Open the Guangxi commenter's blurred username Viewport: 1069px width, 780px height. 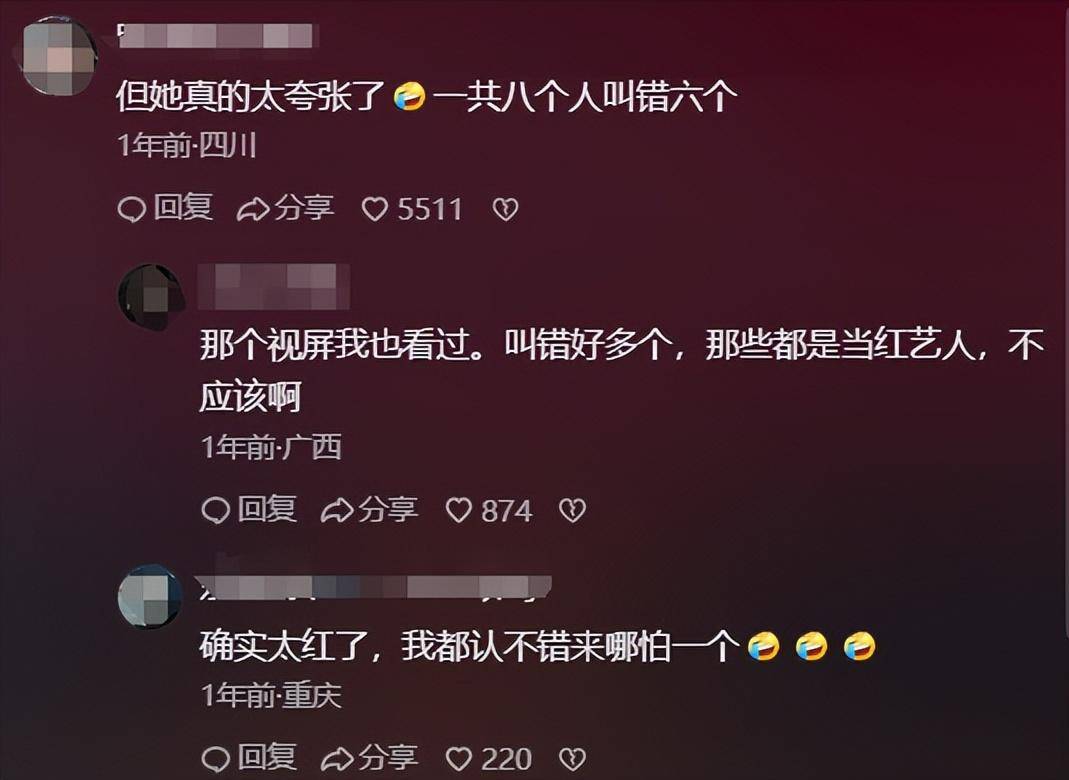[274, 286]
